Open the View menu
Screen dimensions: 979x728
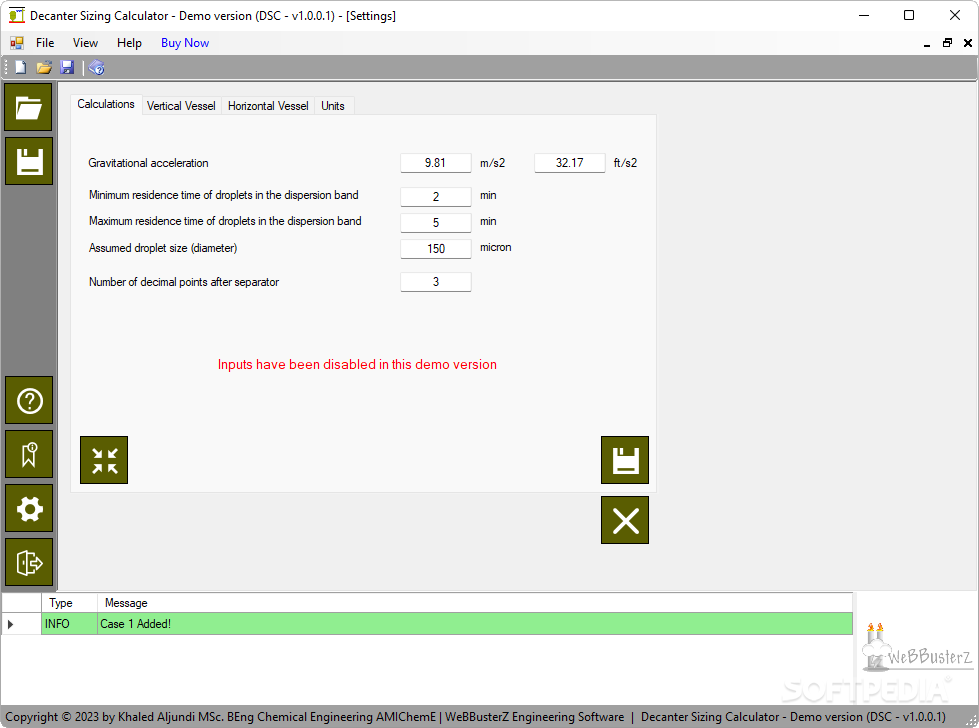[x=85, y=42]
